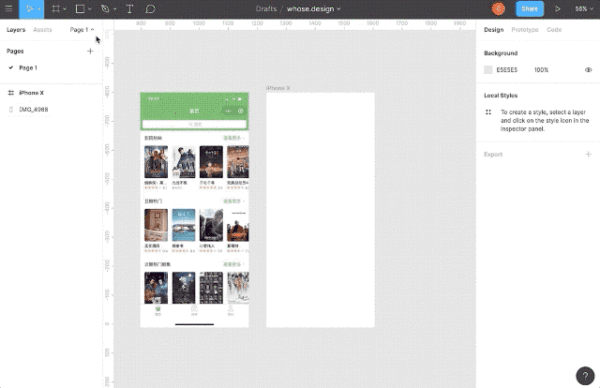This screenshot has width=600, height=388.
Task: Select the Comment tool
Action: tap(150, 9)
